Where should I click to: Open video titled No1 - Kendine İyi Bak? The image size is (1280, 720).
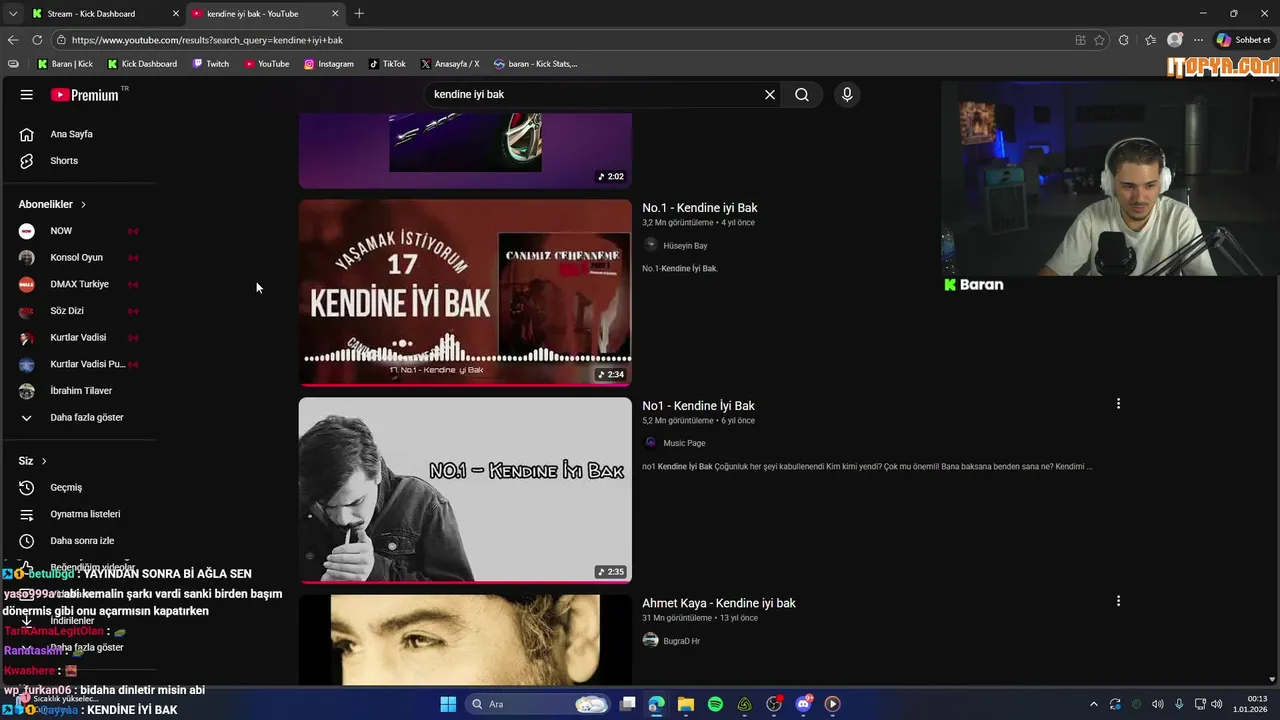click(x=698, y=406)
